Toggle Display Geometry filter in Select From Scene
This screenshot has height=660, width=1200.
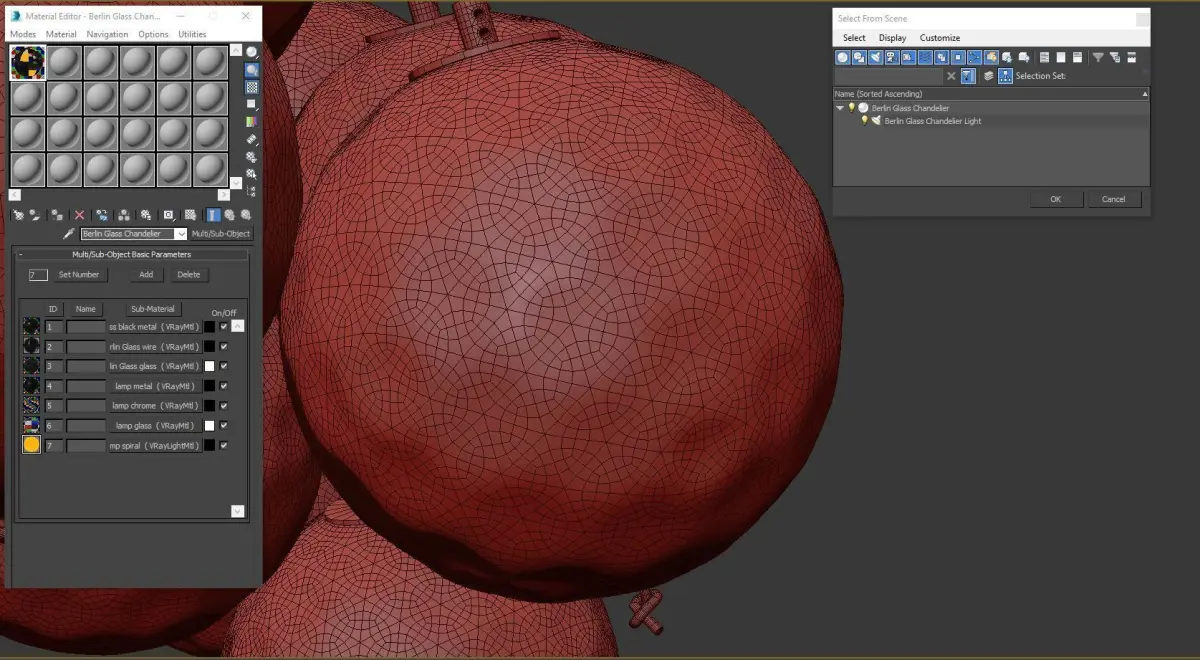842,57
